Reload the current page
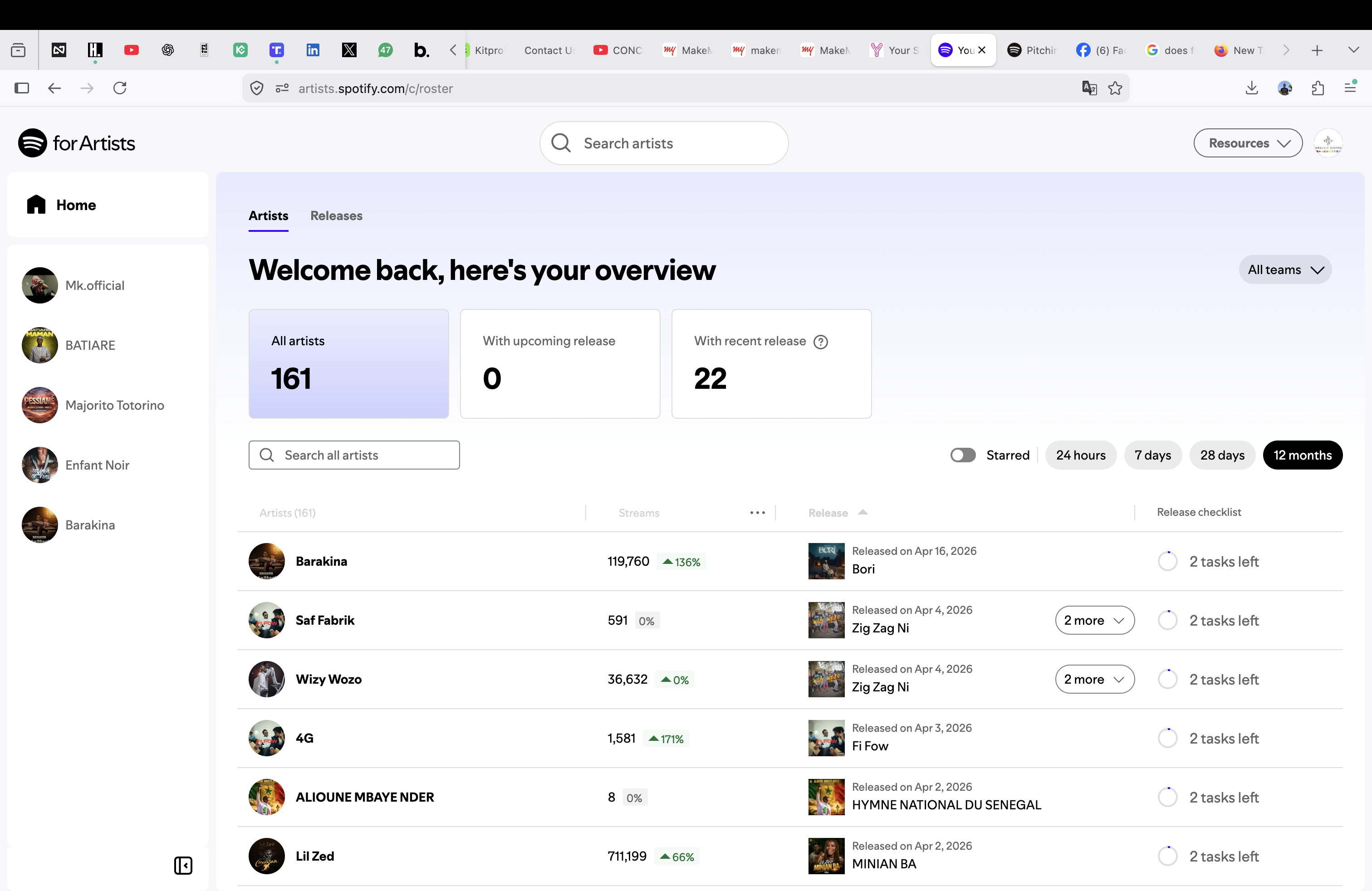Image resolution: width=1372 pixels, height=891 pixels. [x=120, y=88]
